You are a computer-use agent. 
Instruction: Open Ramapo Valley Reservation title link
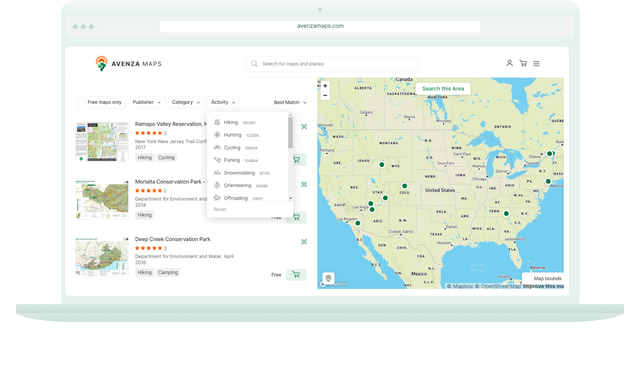[x=171, y=124]
